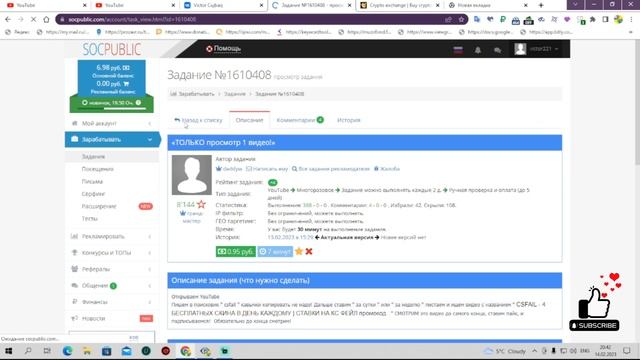Open the Chrome three-dot menu

coord(631,19)
